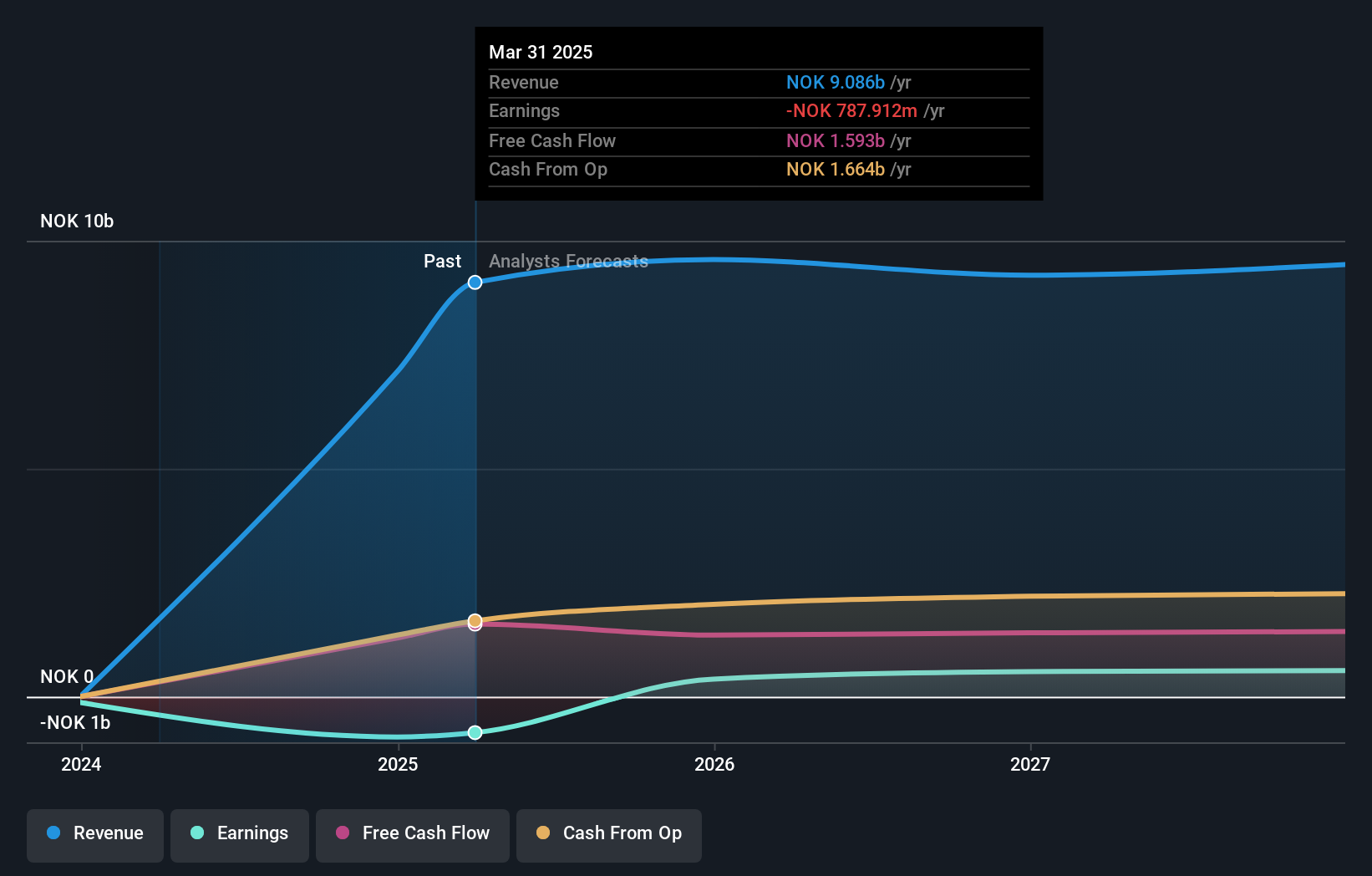This screenshot has width=1372, height=876.
Task: Click the Cash From Op orange data point marker
Action: 475,620
